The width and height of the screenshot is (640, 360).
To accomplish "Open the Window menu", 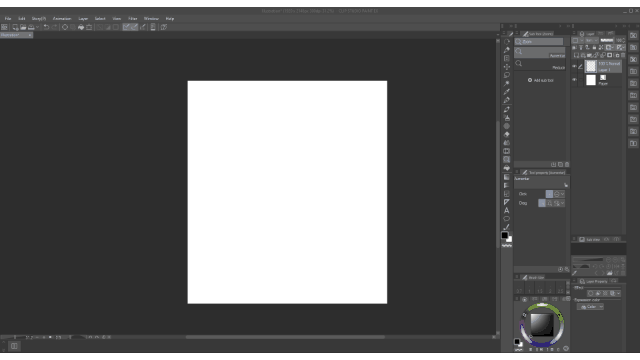I will tap(151, 19).
